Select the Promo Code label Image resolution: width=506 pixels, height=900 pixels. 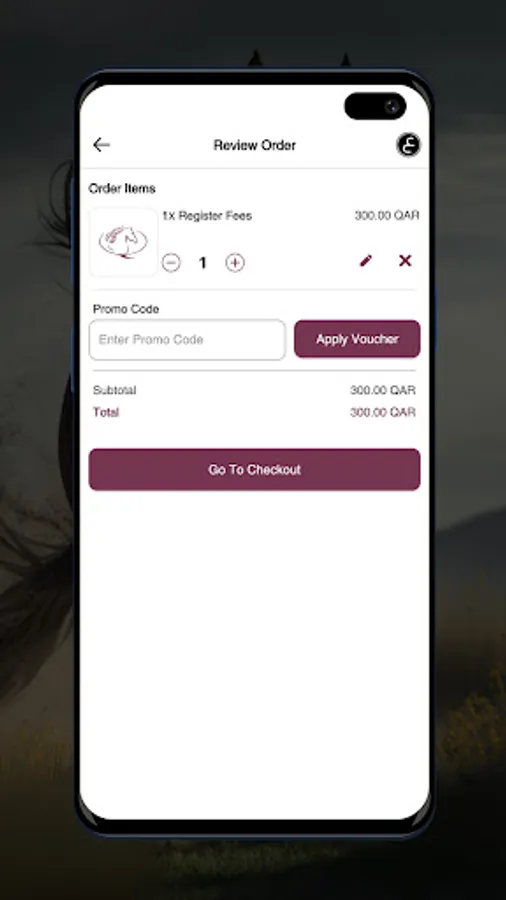[126, 309]
